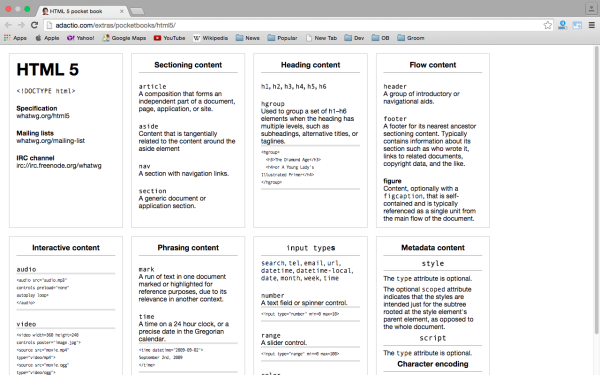This screenshot has width=600, height=375.
Task: Click the Specification label
Action: click(37, 108)
